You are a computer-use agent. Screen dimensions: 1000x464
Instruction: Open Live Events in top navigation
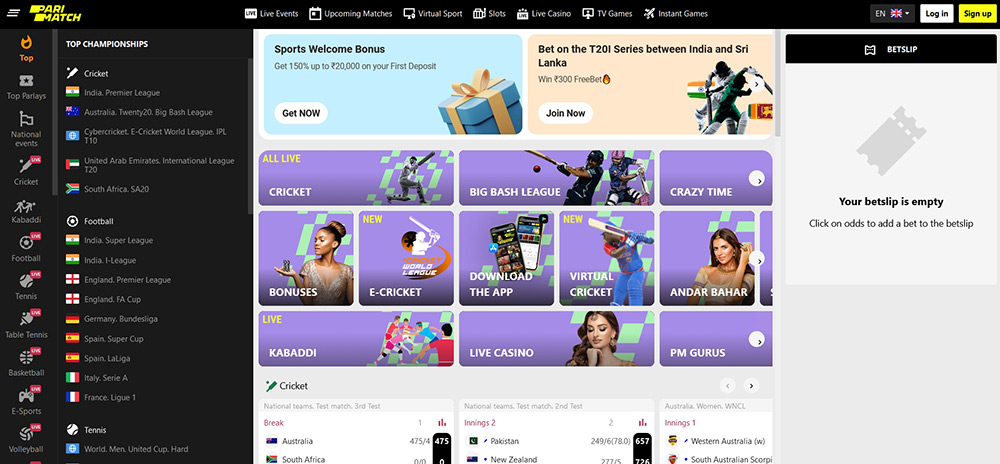pyautogui.click(x=271, y=13)
